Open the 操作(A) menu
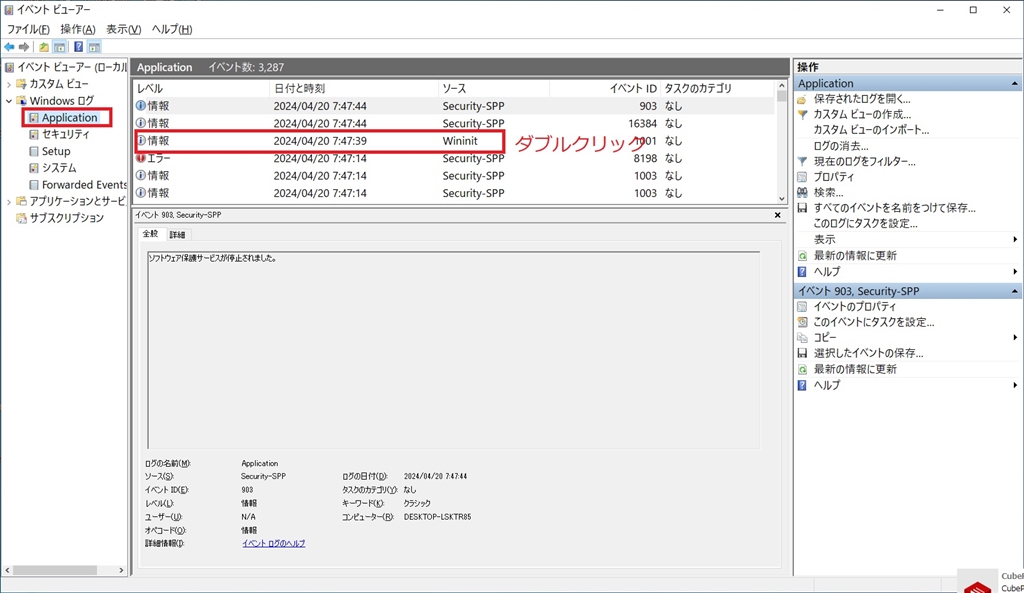The image size is (1024, 593). click(x=78, y=29)
